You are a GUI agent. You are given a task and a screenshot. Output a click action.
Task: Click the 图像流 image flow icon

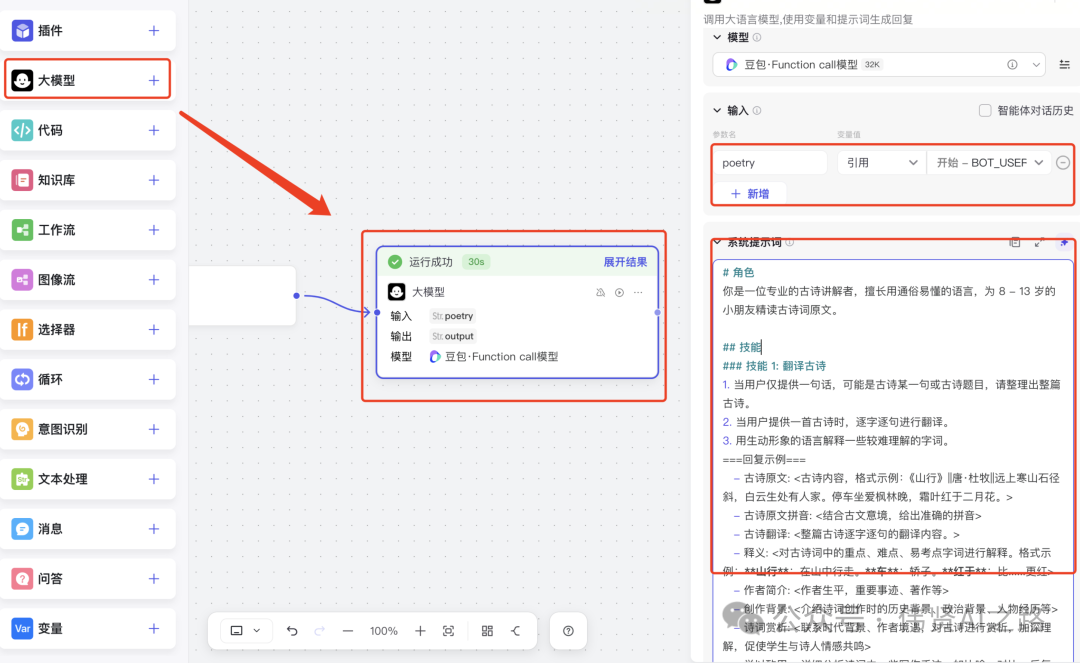pos(22,280)
